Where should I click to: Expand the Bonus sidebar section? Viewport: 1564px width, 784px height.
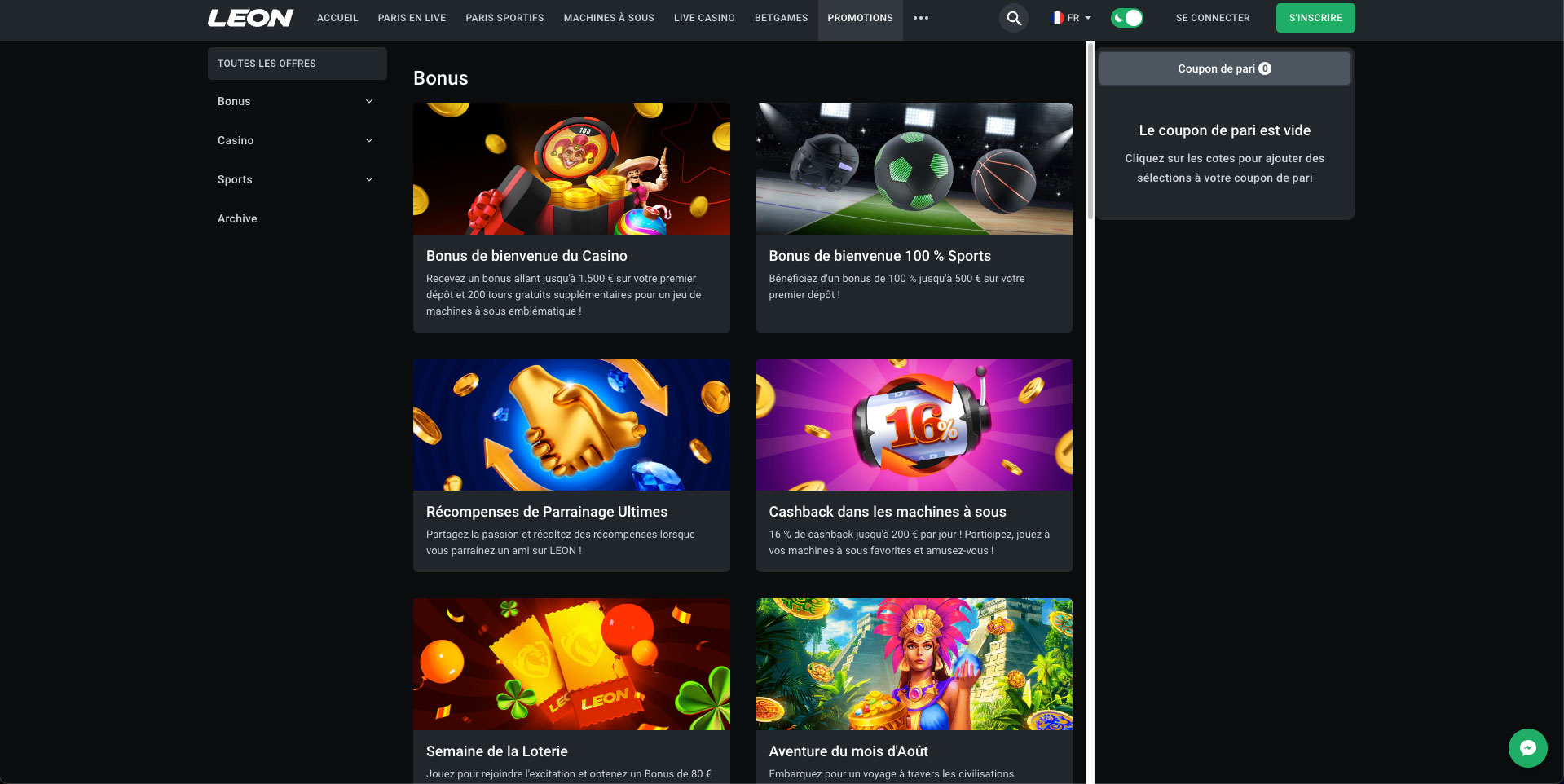coord(297,101)
